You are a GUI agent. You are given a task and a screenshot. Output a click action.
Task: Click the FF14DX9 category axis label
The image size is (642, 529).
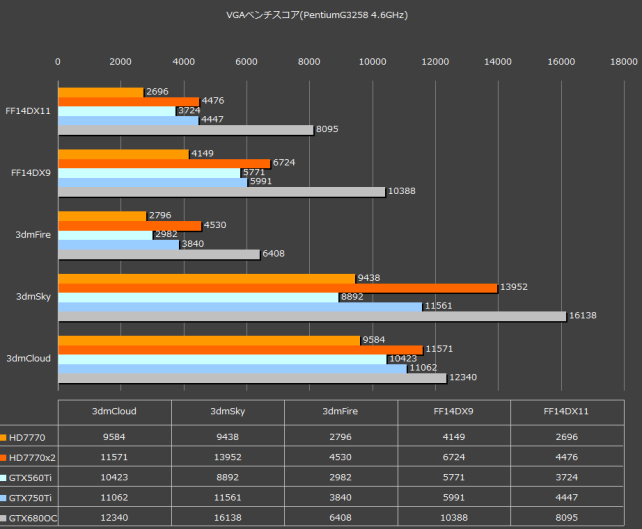point(31,173)
